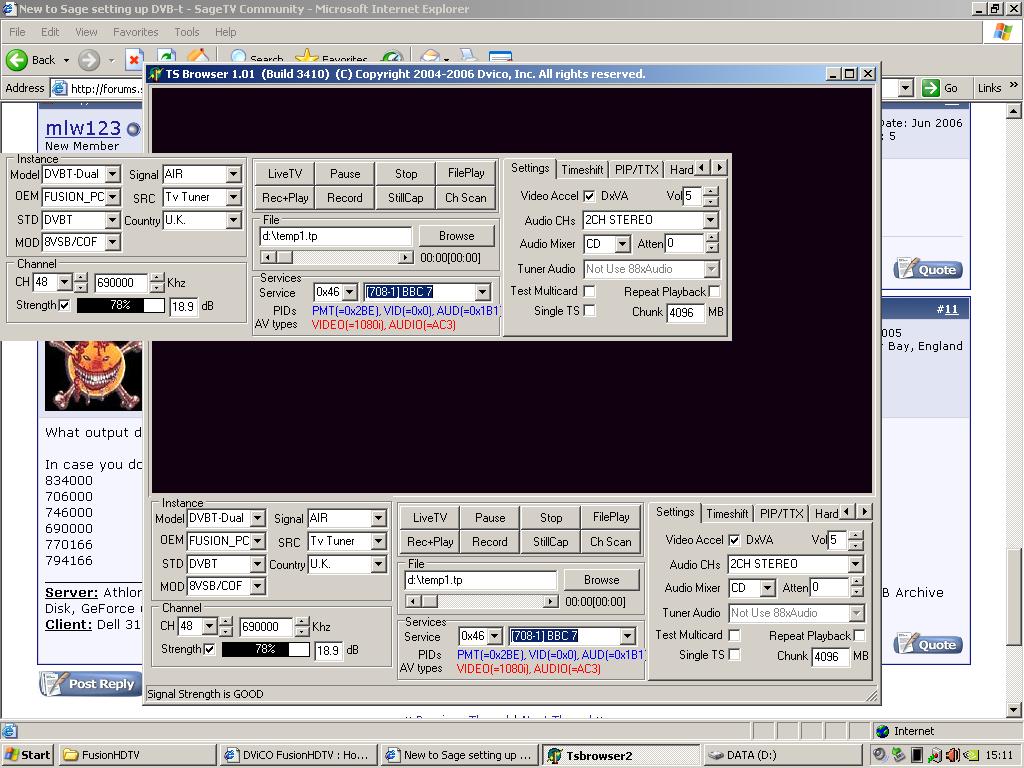
Task: Click mlw123's online status indicator icon
Action: coord(133,129)
